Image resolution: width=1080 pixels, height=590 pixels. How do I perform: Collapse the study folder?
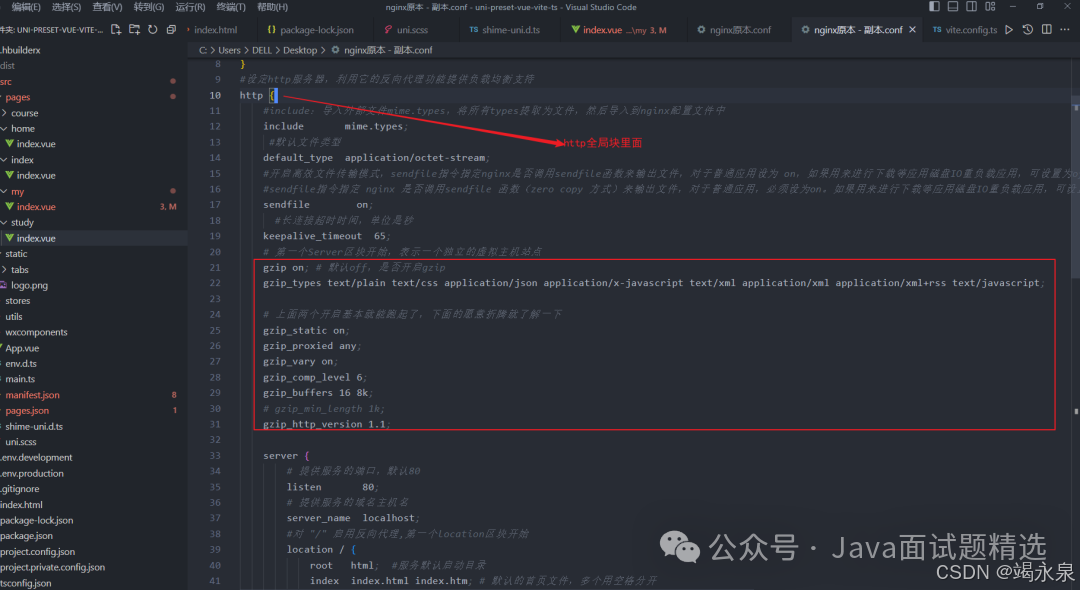[x=22, y=222]
